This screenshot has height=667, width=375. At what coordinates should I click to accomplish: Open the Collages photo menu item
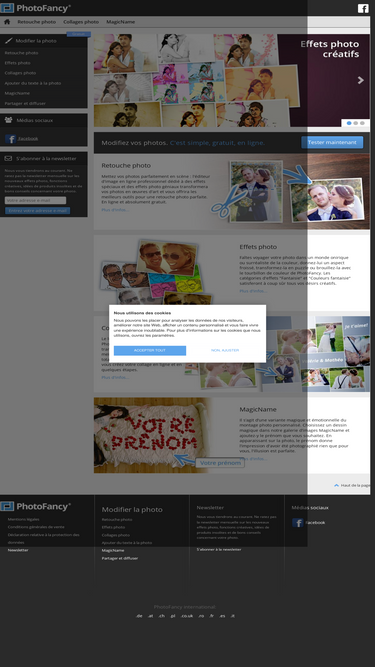pyautogui.click(x=81, y=22)
